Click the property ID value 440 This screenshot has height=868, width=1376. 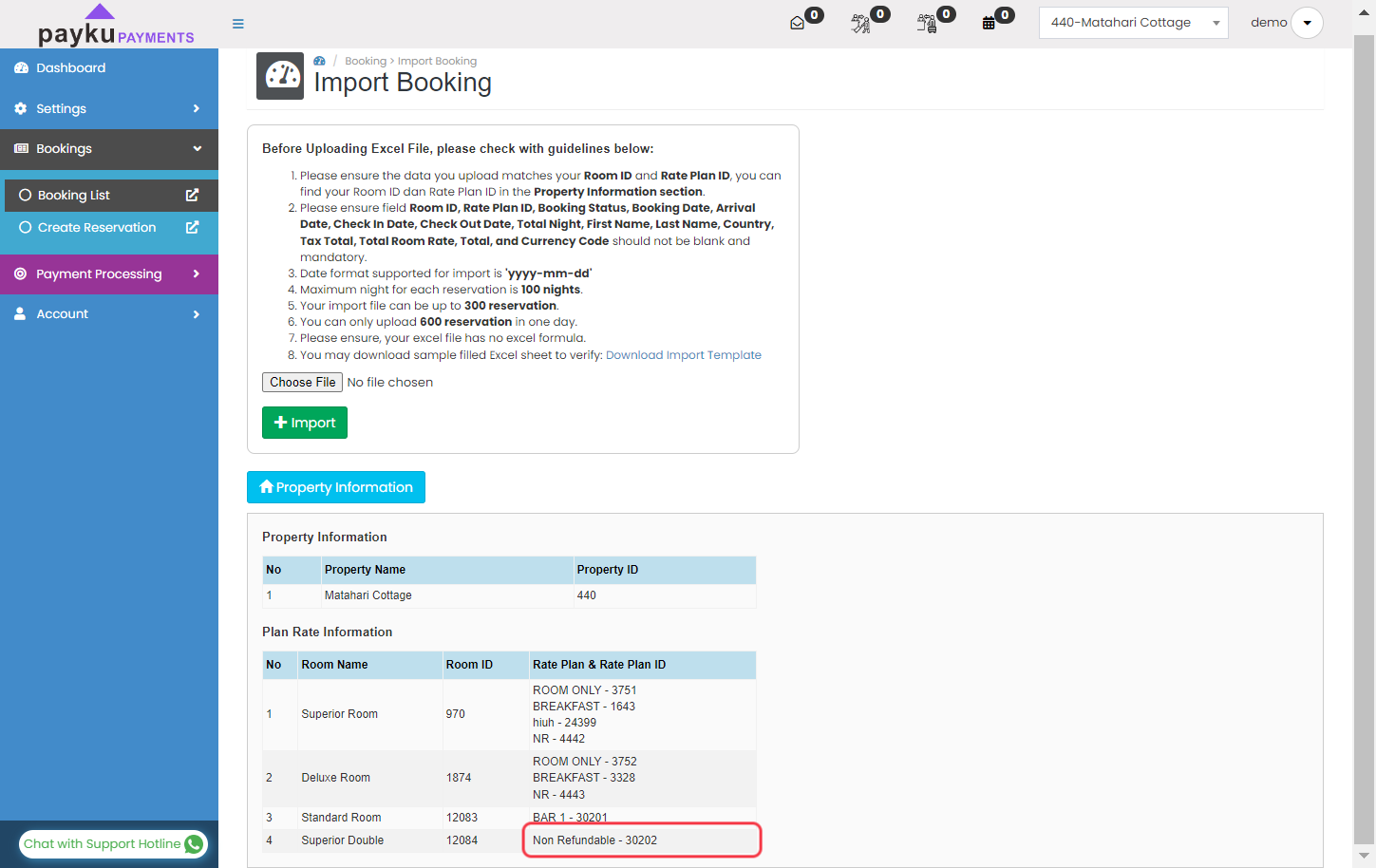587,595
